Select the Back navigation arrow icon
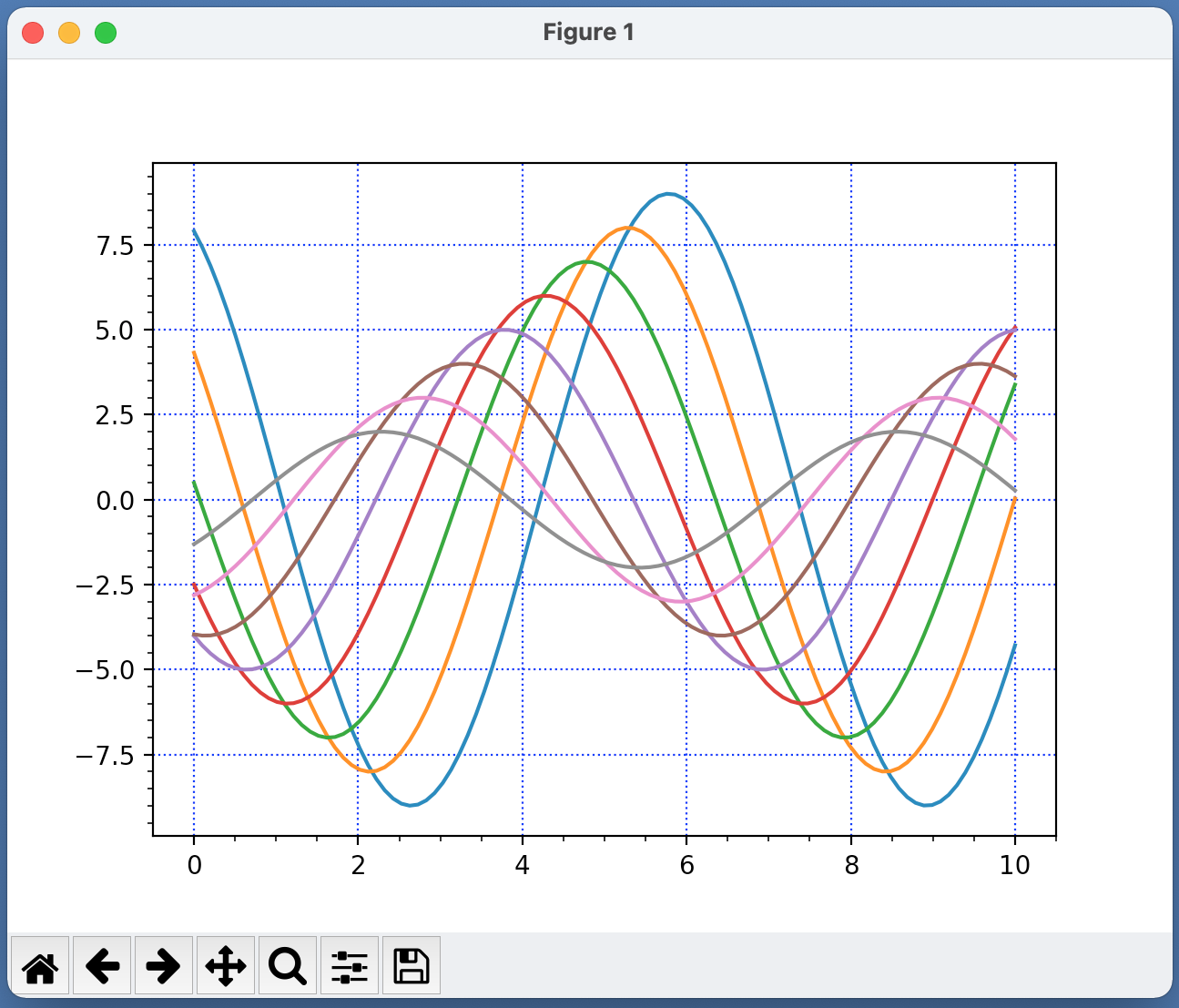The image size is (1179, 1008). (103, 966)
